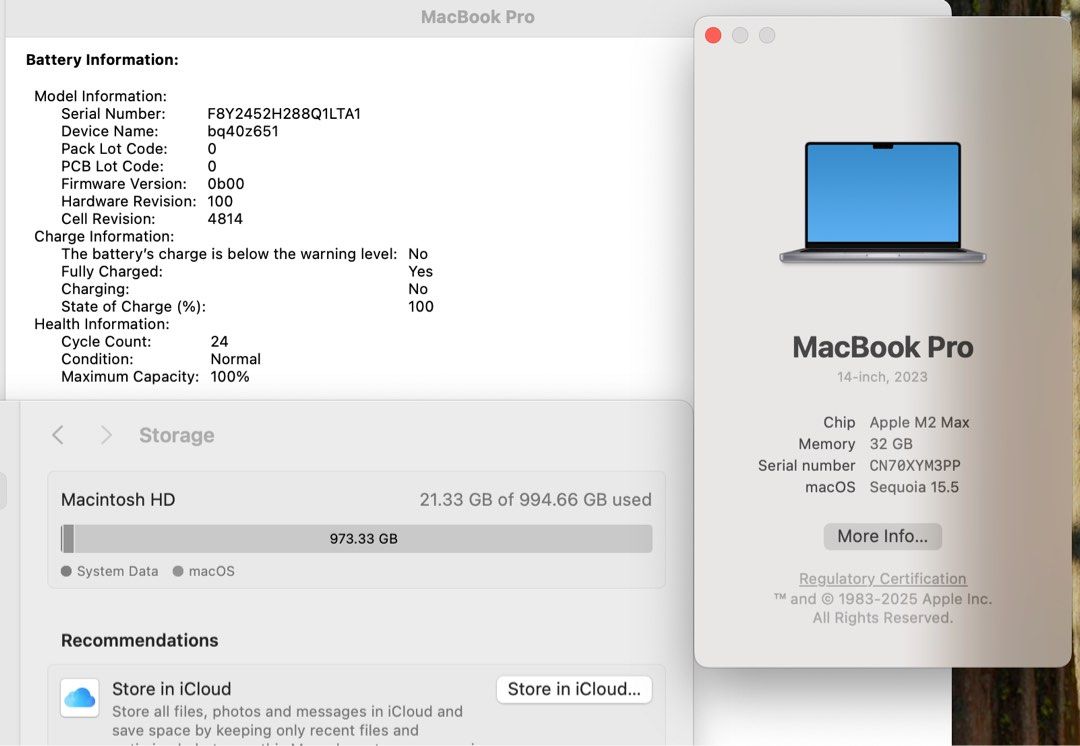Click the System Data legend dot
Screen dimensions: 1080x746
tap(66, 571)
